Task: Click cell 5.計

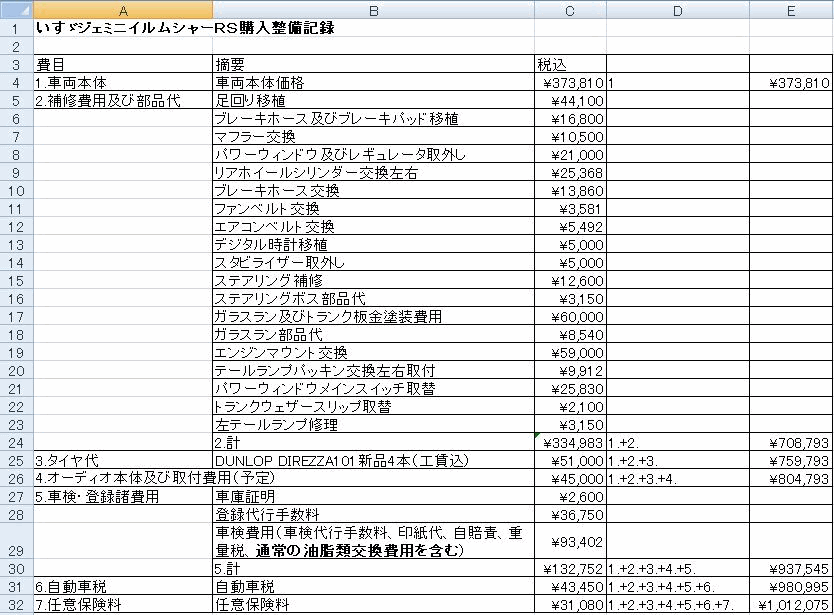Action: pos(373,569)
